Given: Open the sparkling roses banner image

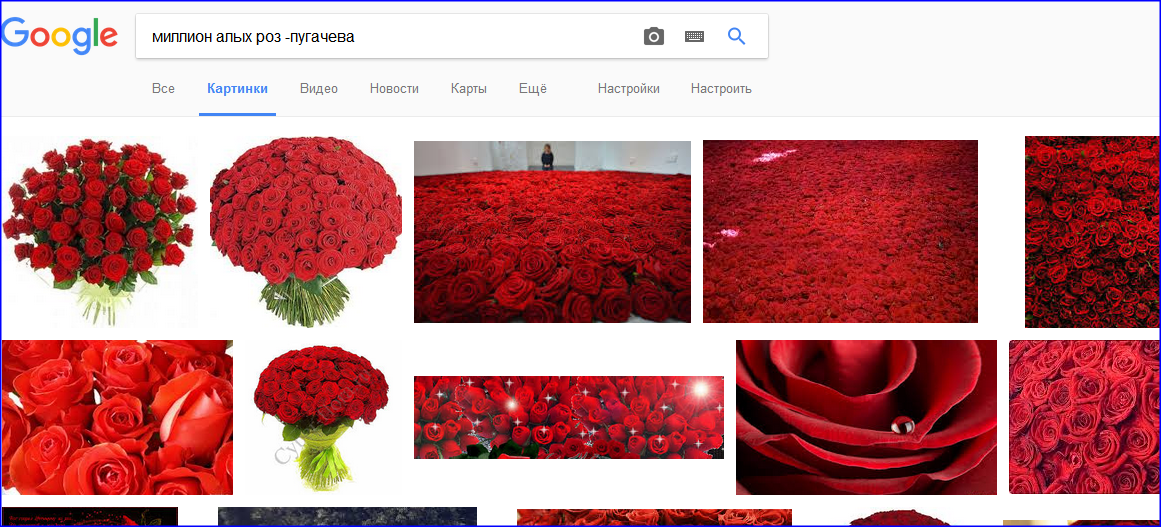Looking at the screenshot, I should click(568, 417).
